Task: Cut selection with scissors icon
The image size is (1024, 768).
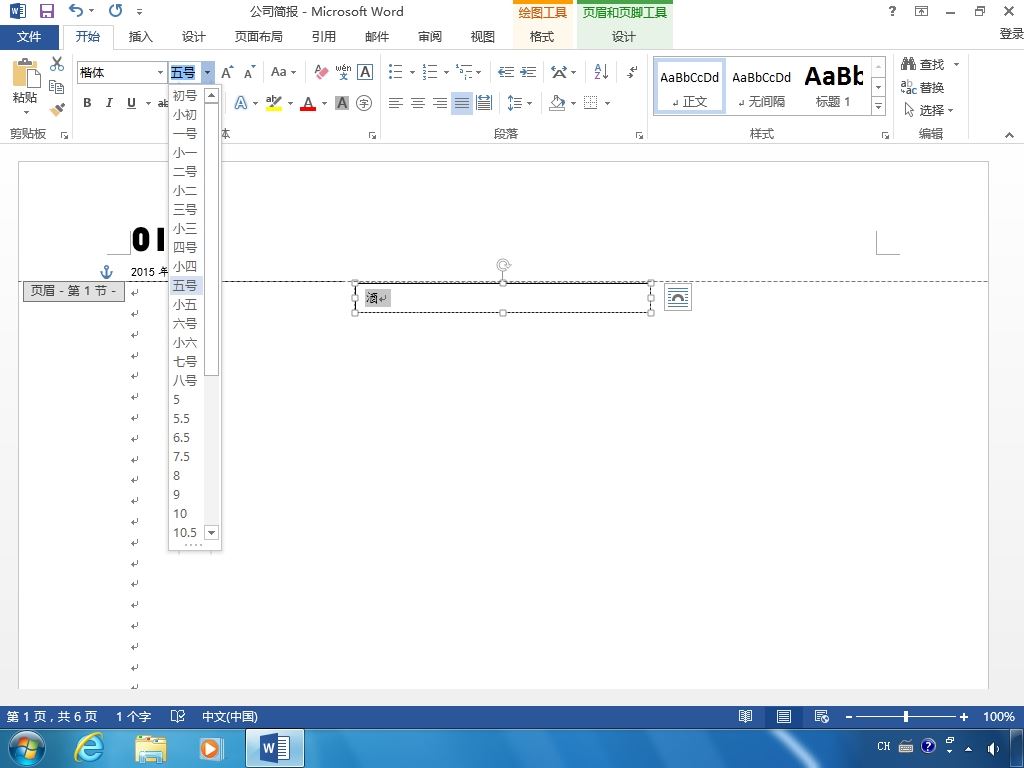Action: [x=57, y=63]
